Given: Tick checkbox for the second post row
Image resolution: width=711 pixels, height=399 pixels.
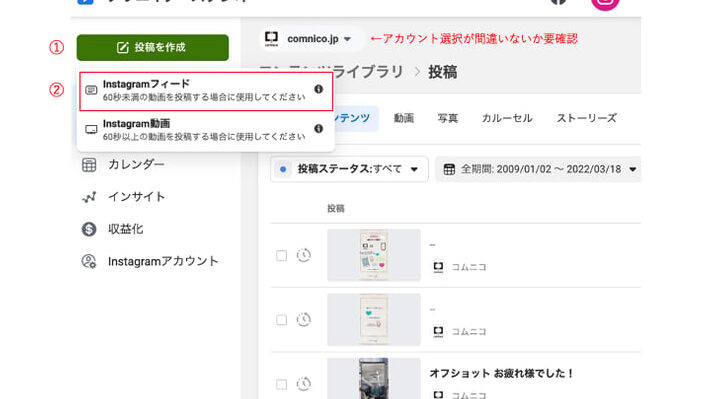Looking at the screenshot, I should tap(282, 320).
